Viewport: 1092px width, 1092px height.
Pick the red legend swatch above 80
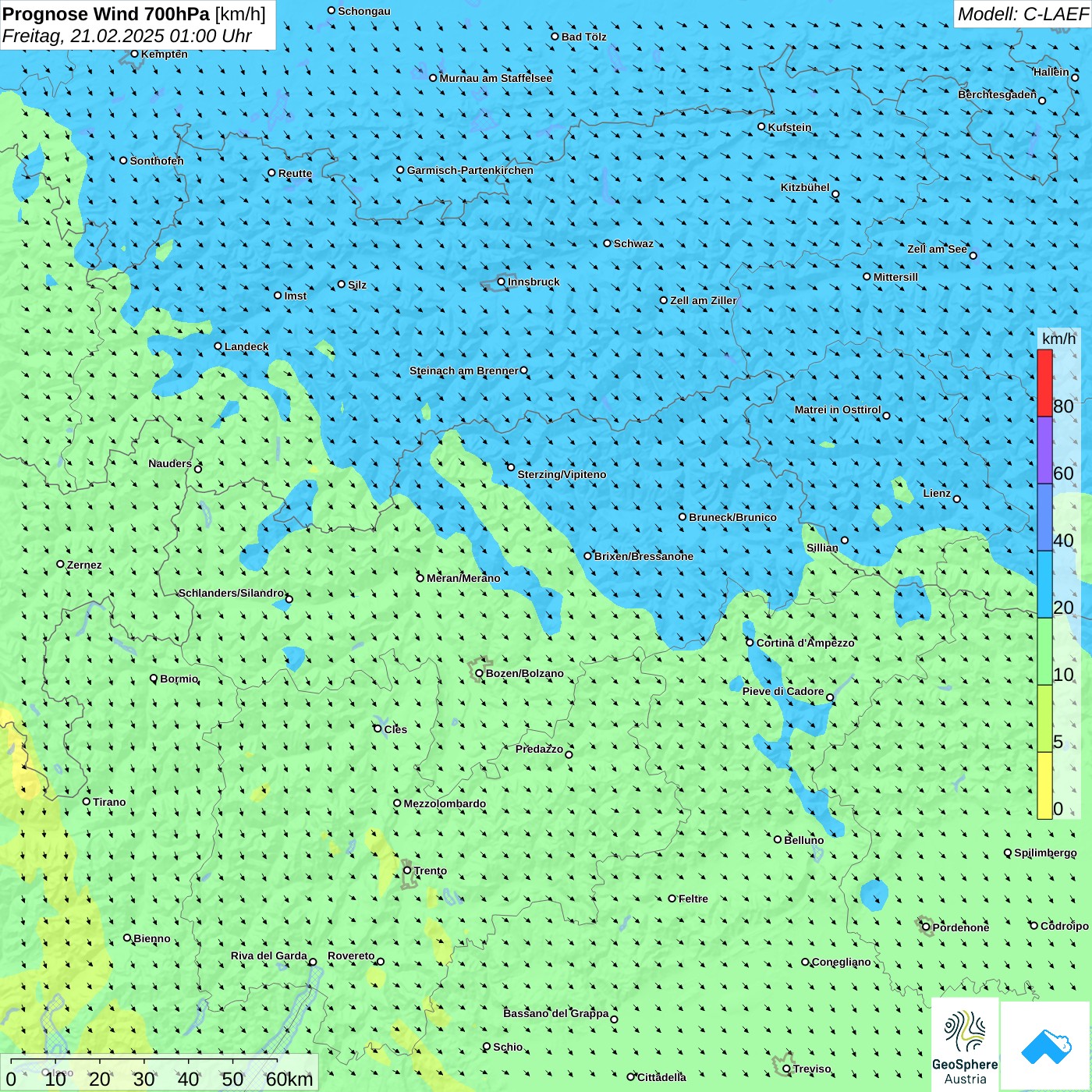click(1044, 383)
